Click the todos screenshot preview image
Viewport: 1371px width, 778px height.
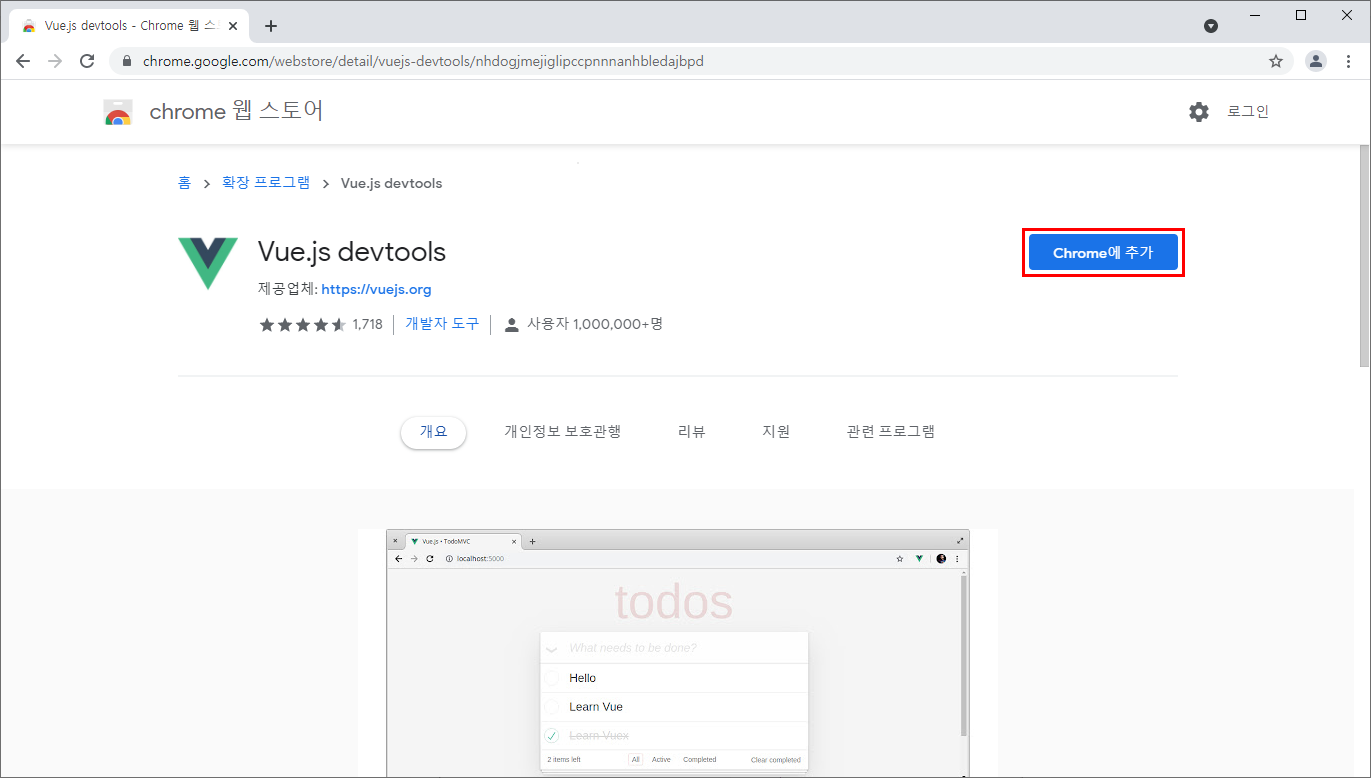(678, 653)
